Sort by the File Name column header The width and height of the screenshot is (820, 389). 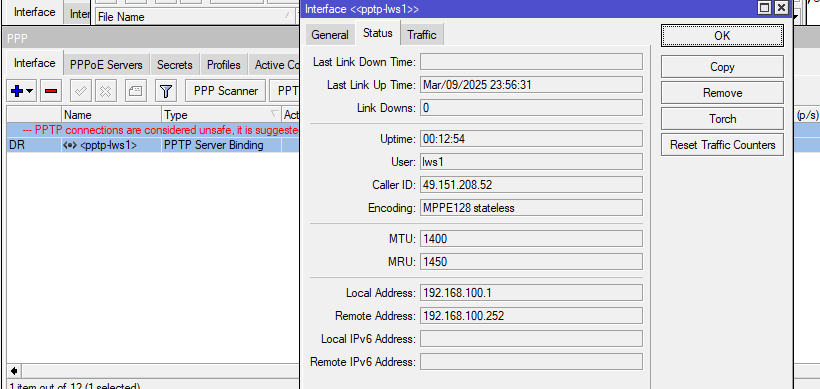(194, 17)
